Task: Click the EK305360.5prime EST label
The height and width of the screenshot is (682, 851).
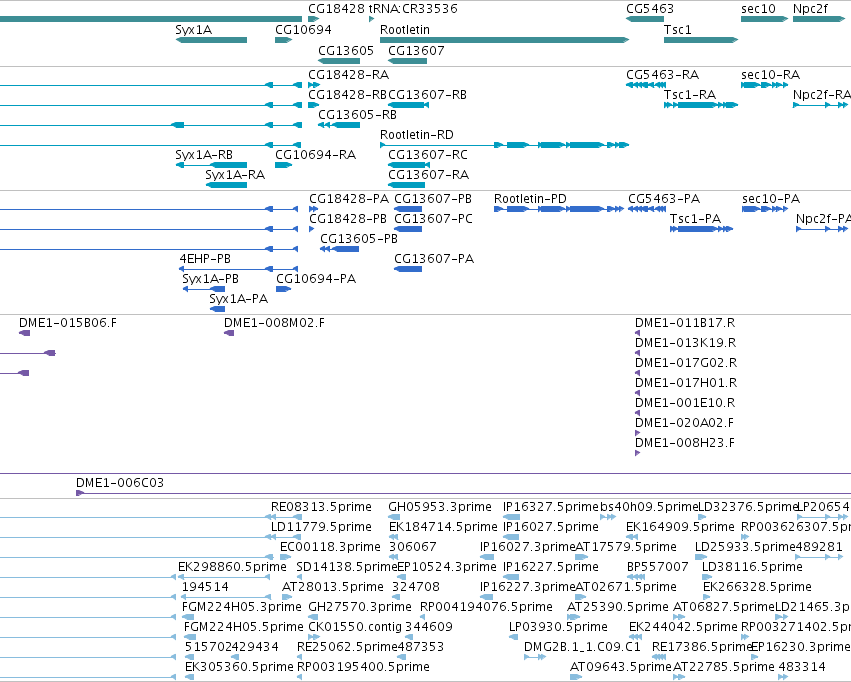Action: pos(239,667)
